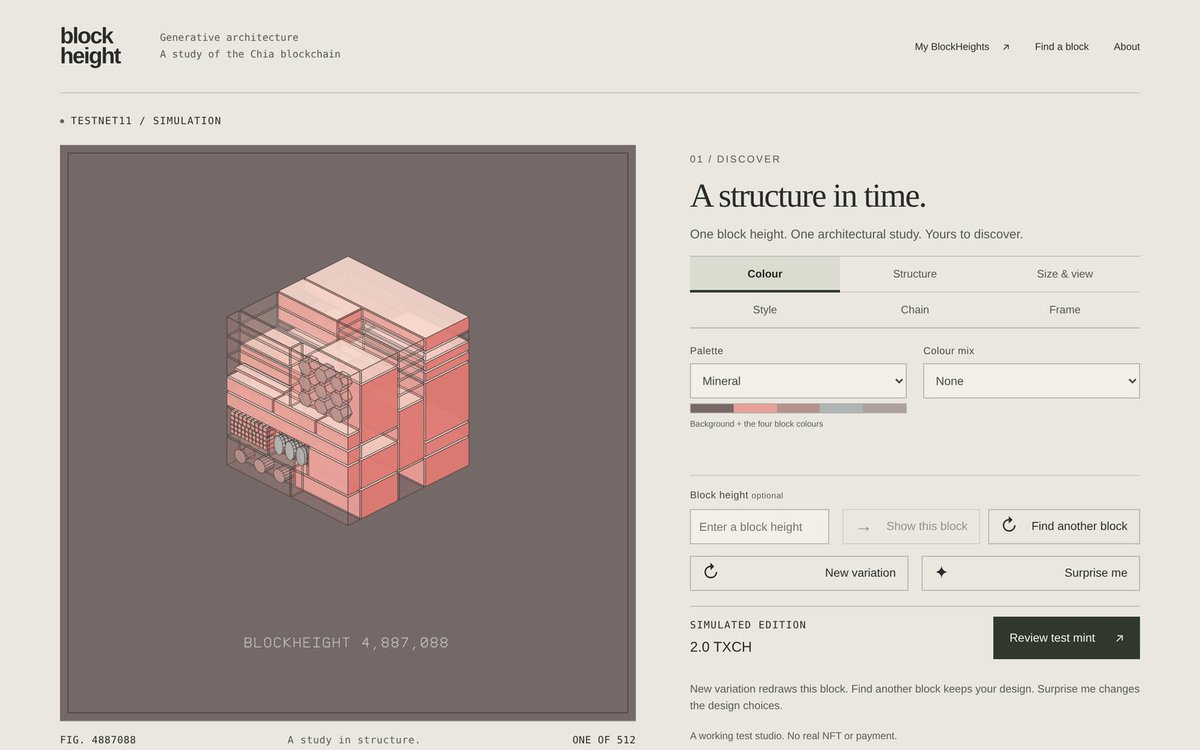Switch to the Structure tab
The width and height of the screenshot is (1200, 750).
915,274
